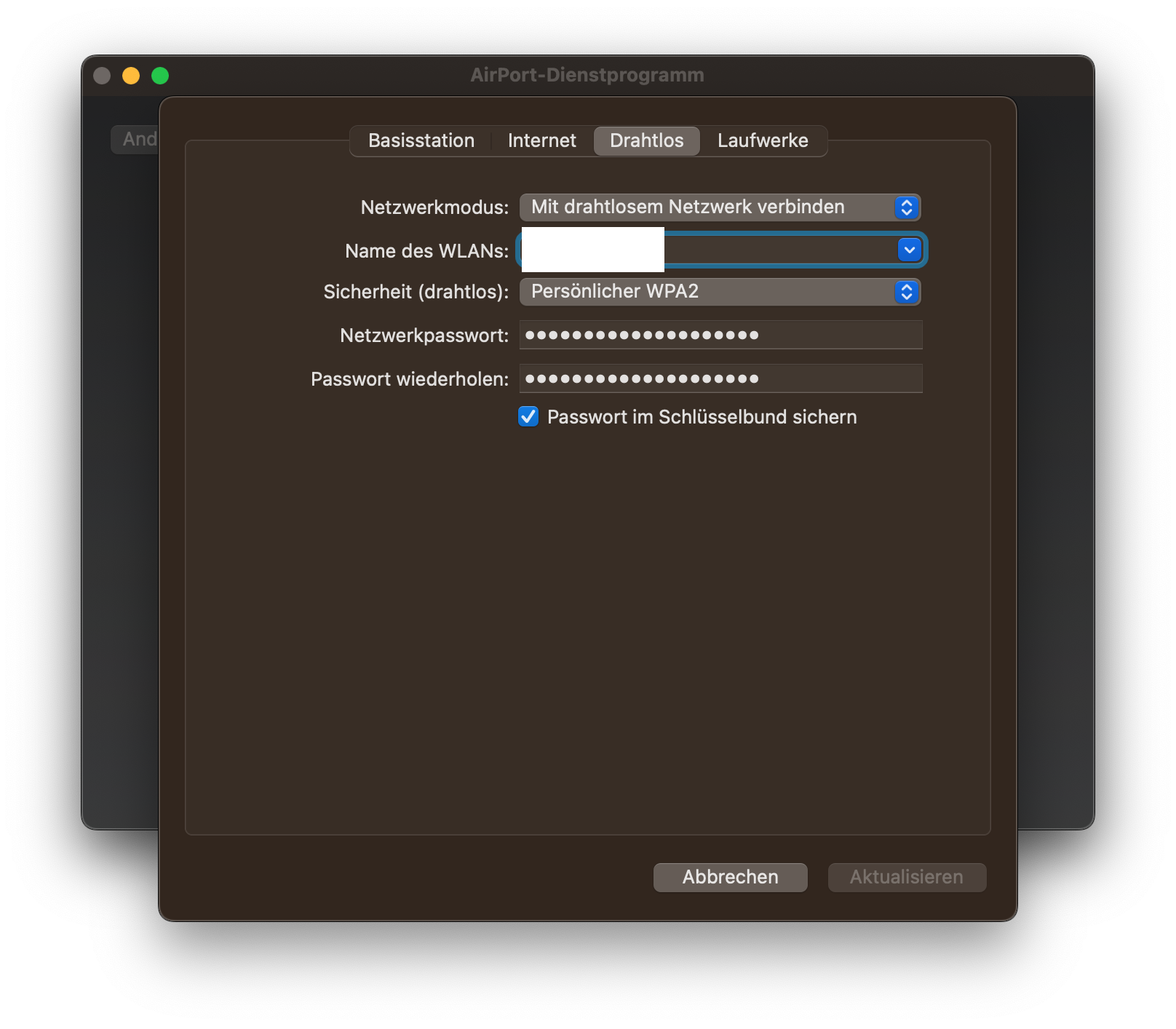Switch to the Basisstation tab
This screenshot has width=1176, height=1029.
point(421,140)
